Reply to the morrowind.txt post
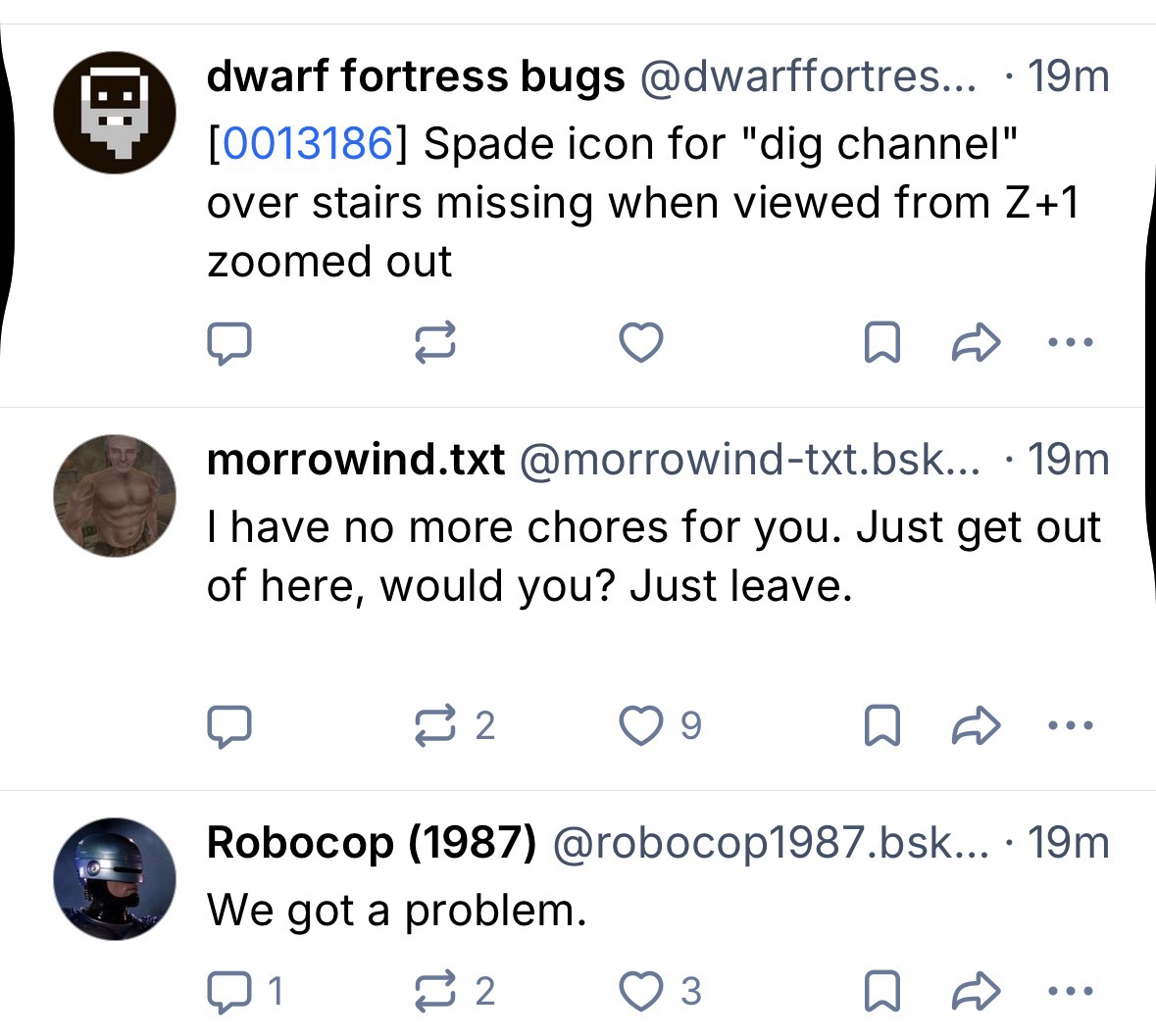 coord(229,726)
